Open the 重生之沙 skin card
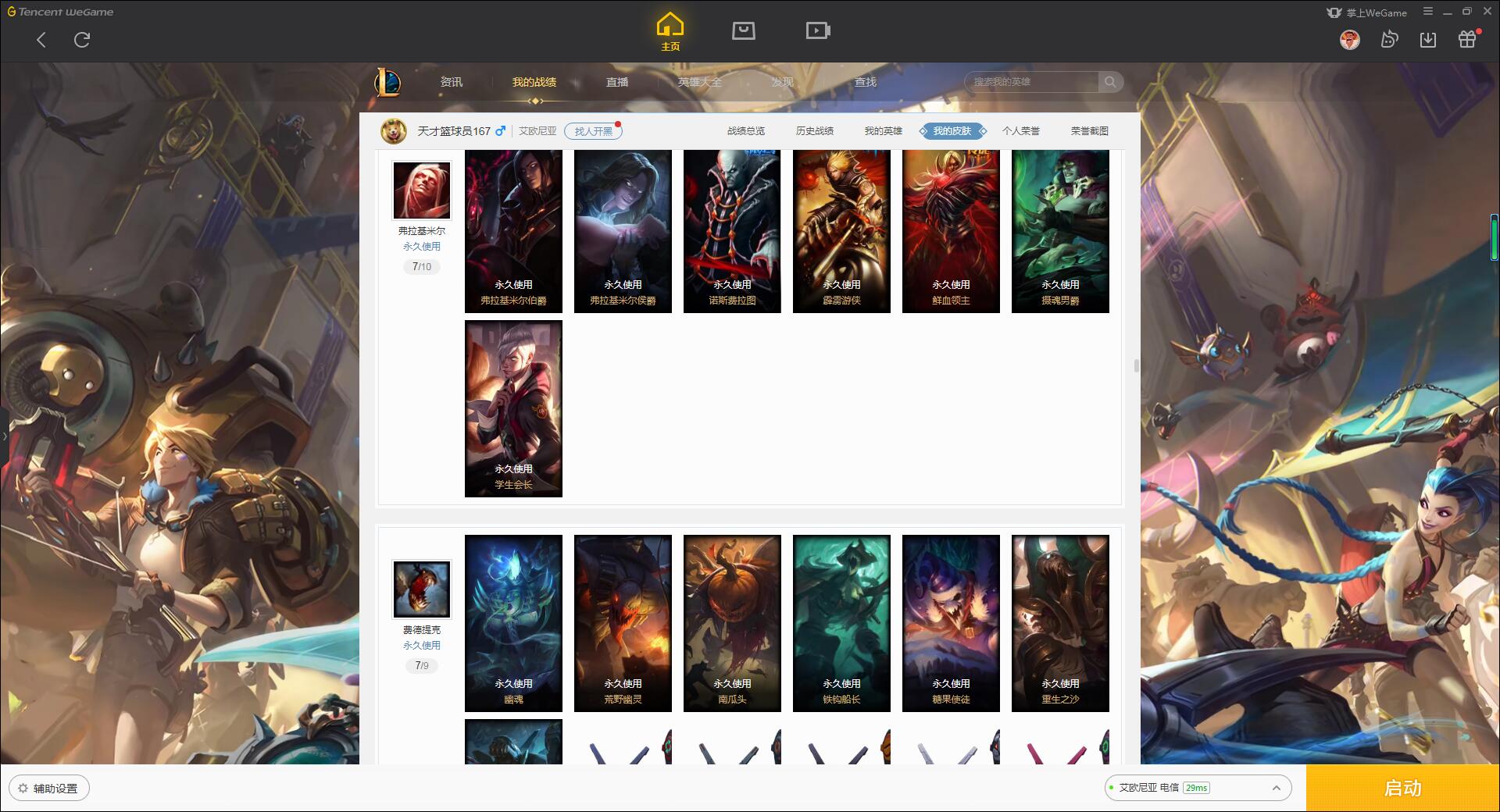Image resolution: width=1500 pixels, height=812 pixels. click(x=1060, y=623)
